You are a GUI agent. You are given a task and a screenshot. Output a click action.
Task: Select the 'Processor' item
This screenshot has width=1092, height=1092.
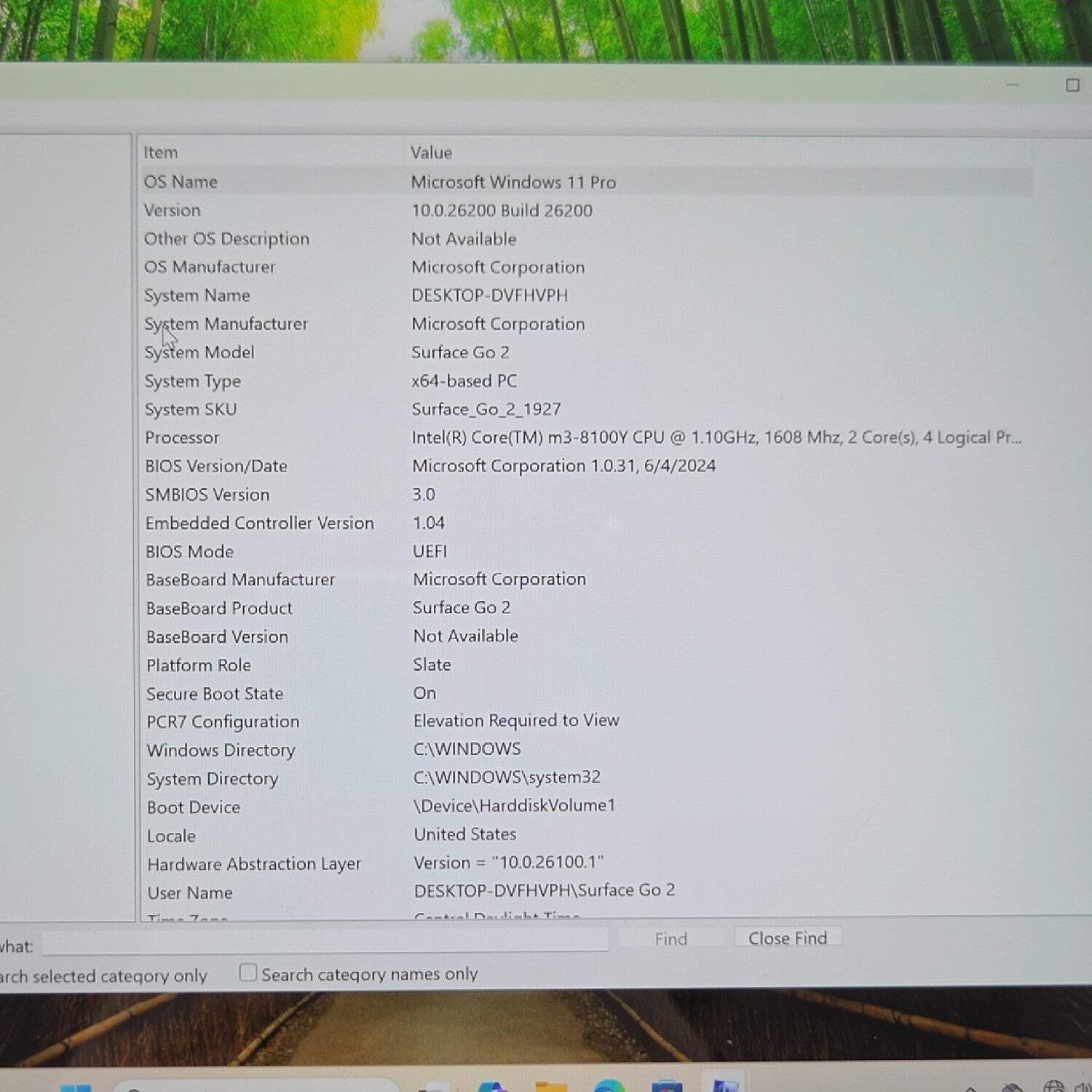pyautogui.click(x=182, y=438)
